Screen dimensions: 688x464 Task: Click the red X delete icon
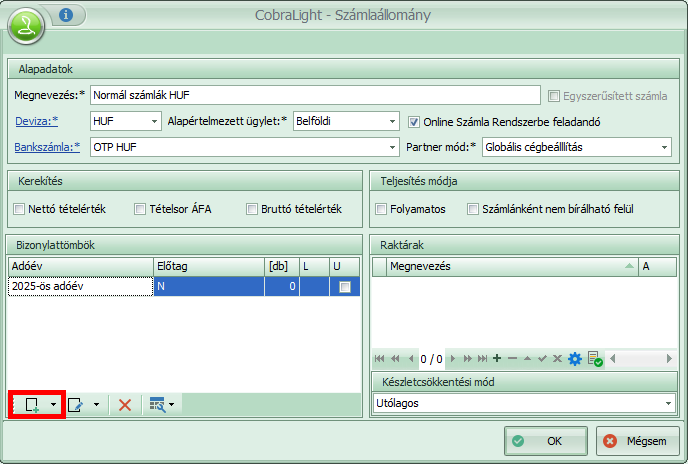point(125,405)
